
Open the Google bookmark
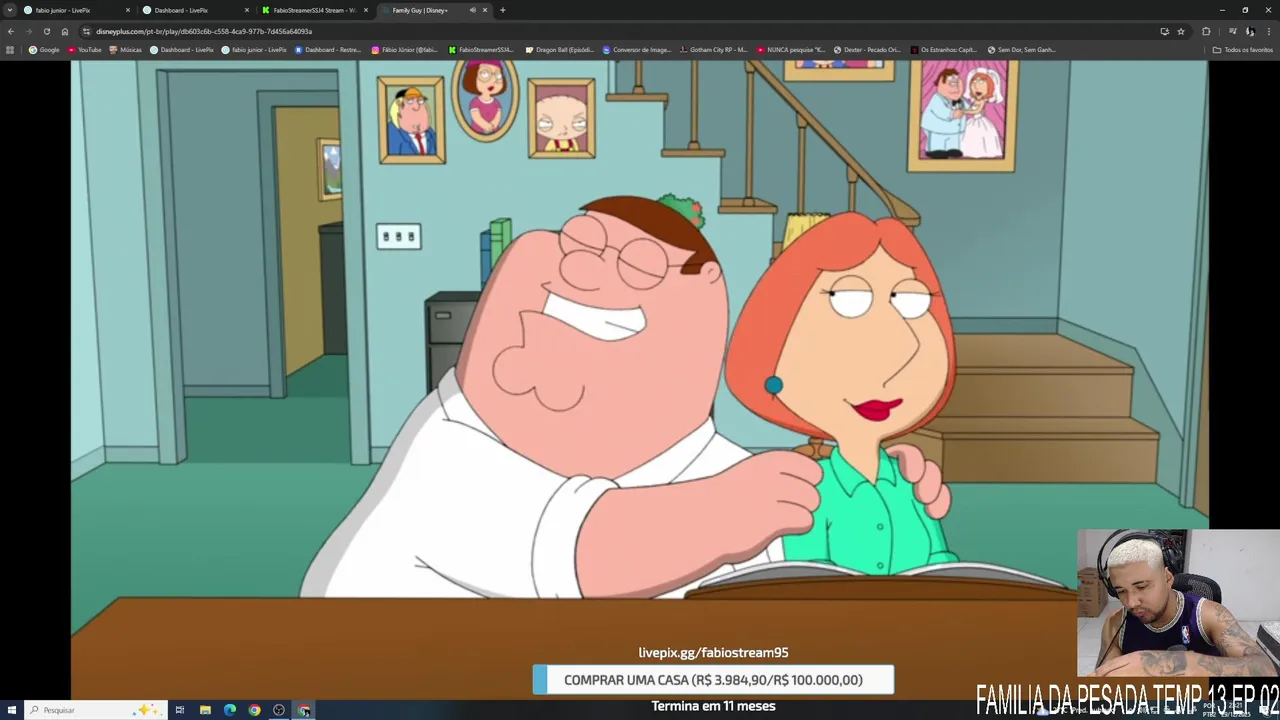44,49
